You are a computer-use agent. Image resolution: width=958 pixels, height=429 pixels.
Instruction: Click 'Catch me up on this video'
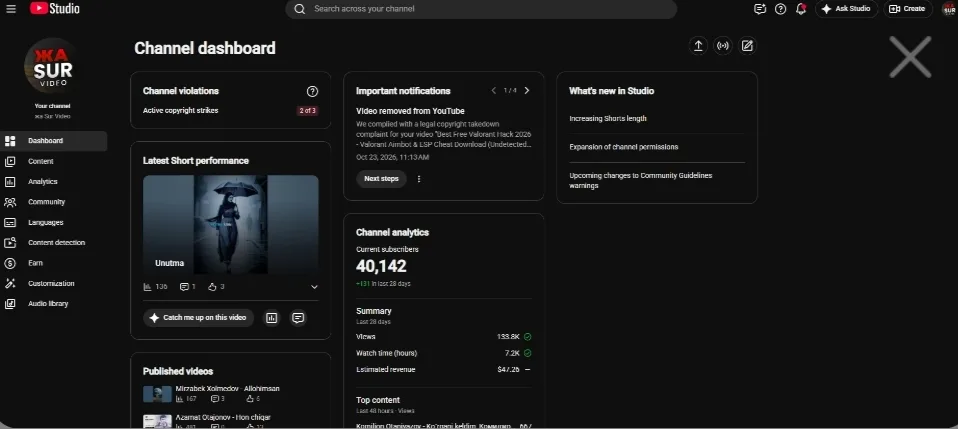pyautogui.click(x=199, y=318)
